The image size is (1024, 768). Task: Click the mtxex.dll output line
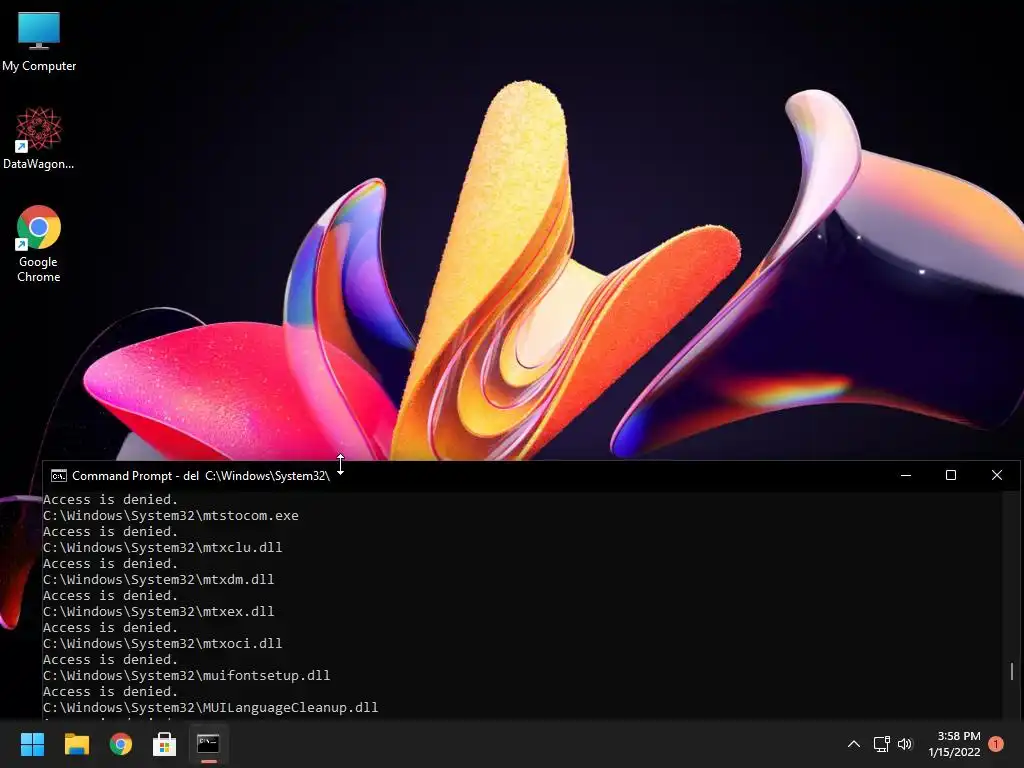tap(159, 611)
